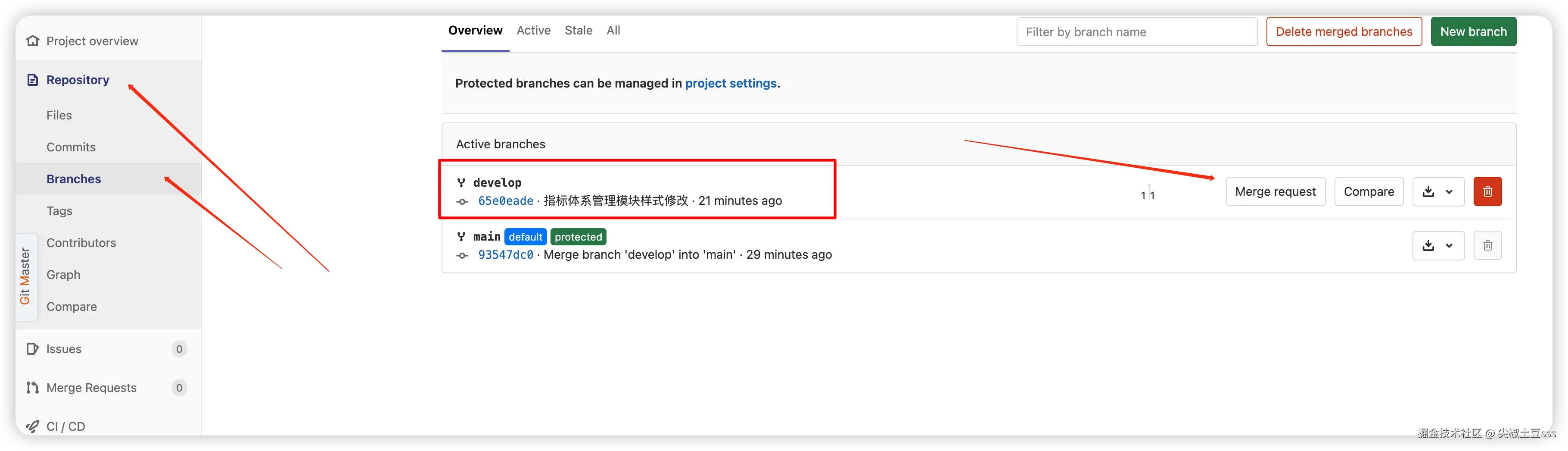Switch to the Overview tab

click(476, 31)
